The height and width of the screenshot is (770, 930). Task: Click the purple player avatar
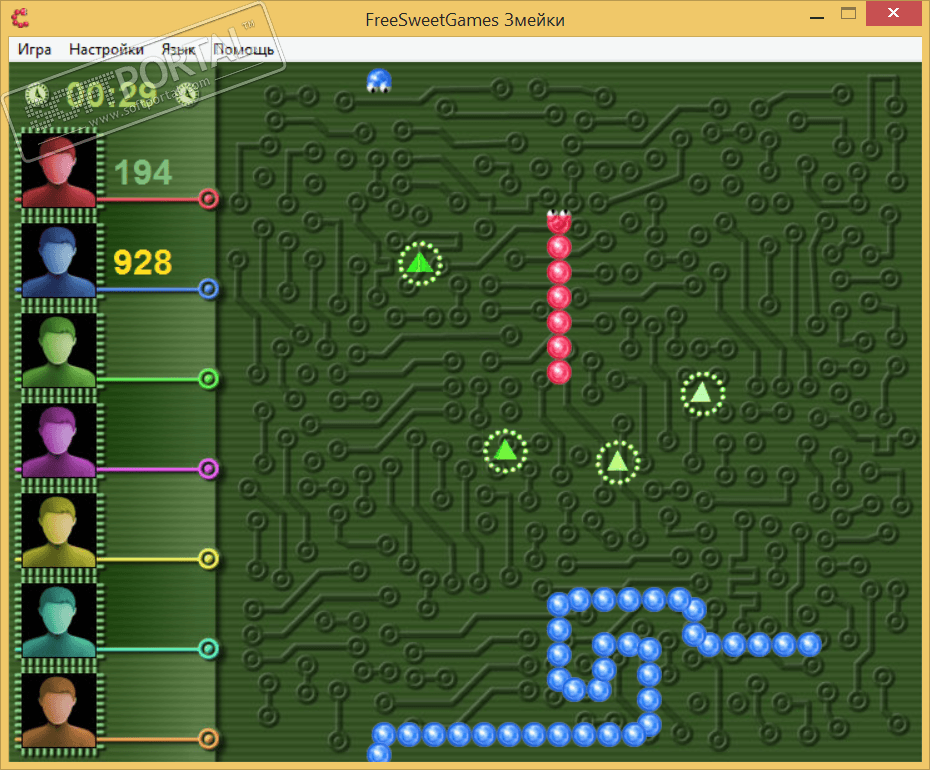tap(59, 441)
